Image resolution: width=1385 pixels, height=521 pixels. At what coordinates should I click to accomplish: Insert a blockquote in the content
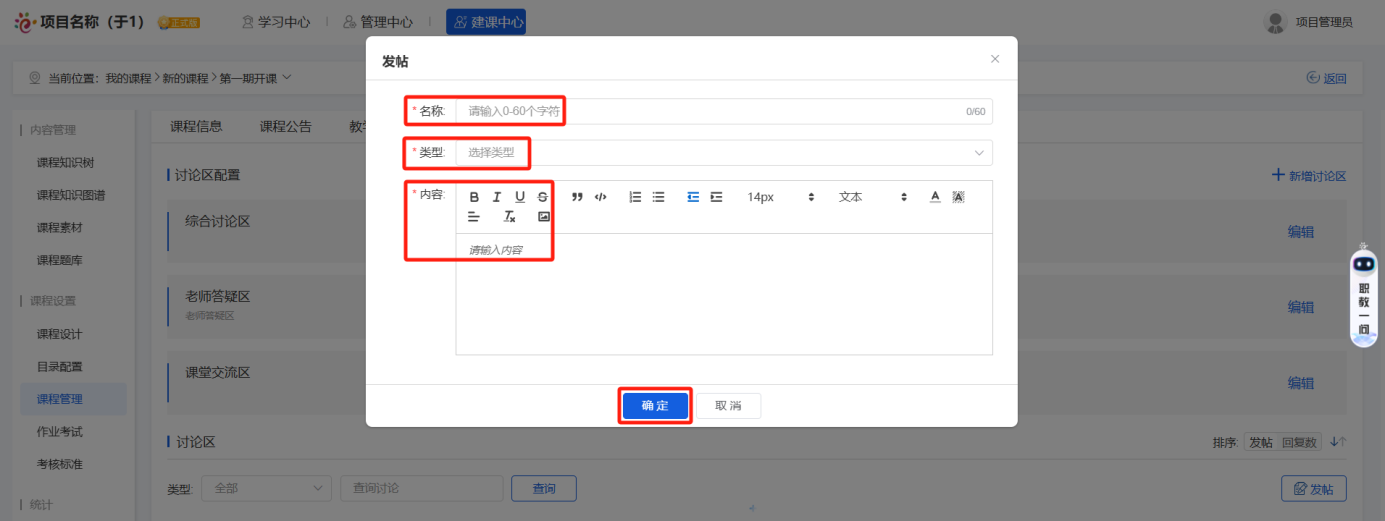[577, 197]
